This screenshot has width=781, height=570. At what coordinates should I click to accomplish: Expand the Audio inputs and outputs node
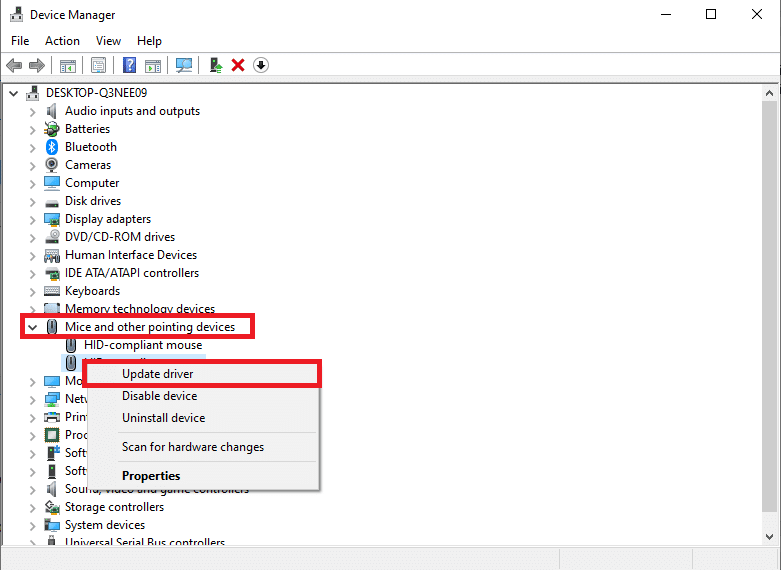32,111
